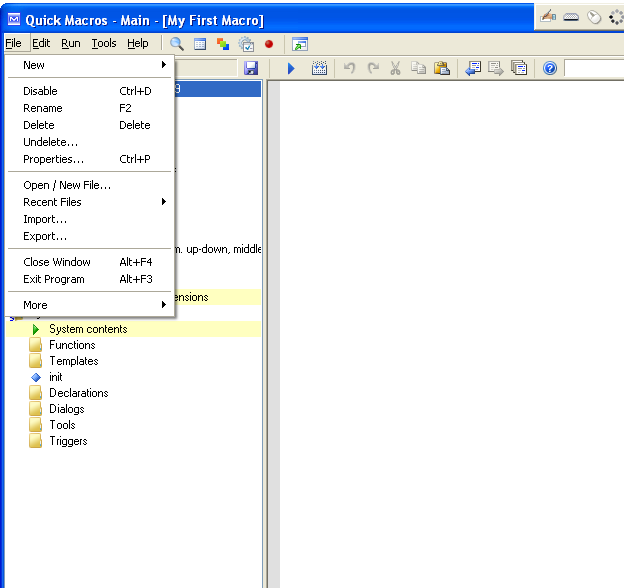Viewport: 624px width, 588px height.
Task: Select Delete in the File menu
Action: [x=91, y=125]
